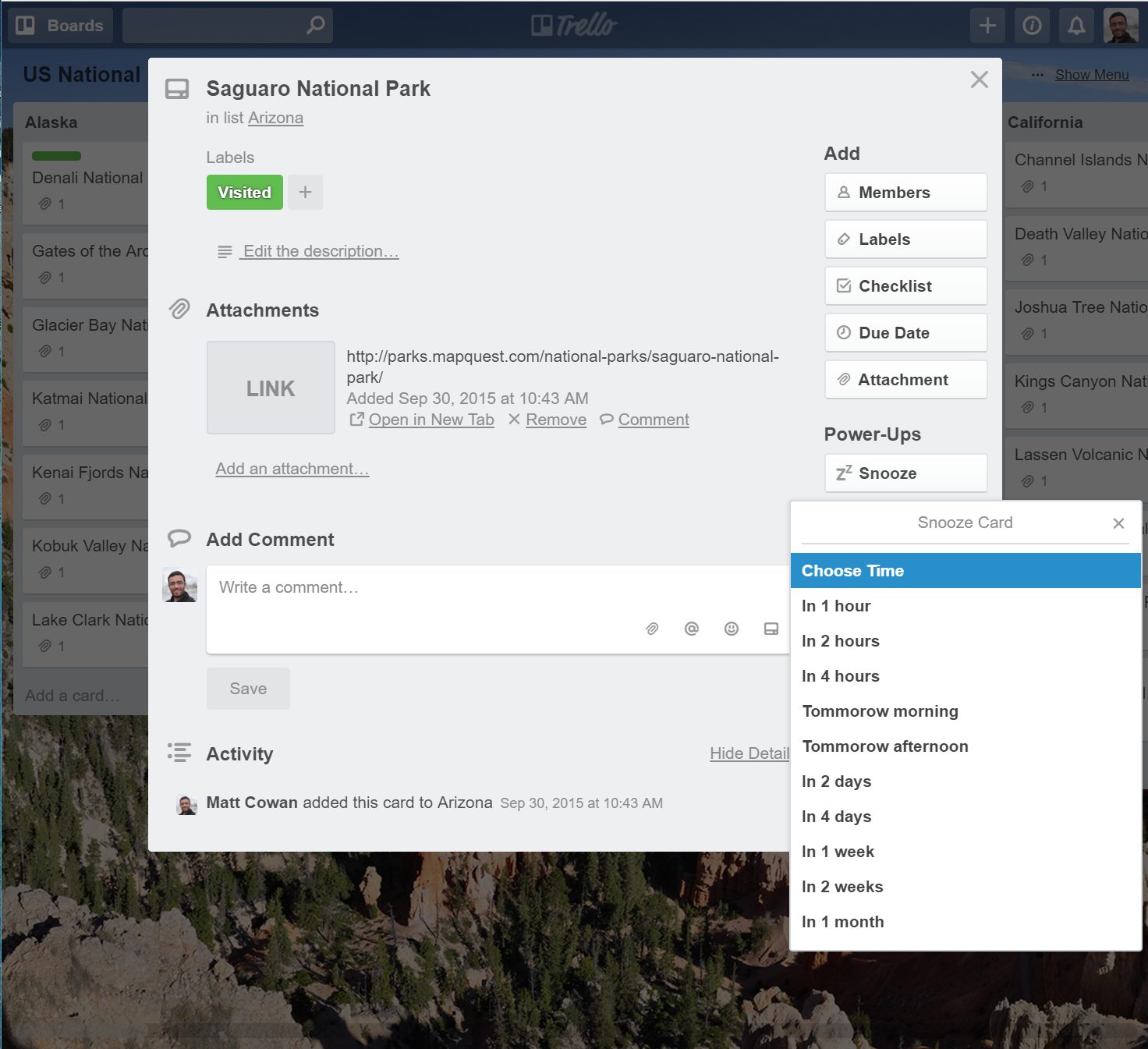Click the plus create icon in header

[987, 26]
